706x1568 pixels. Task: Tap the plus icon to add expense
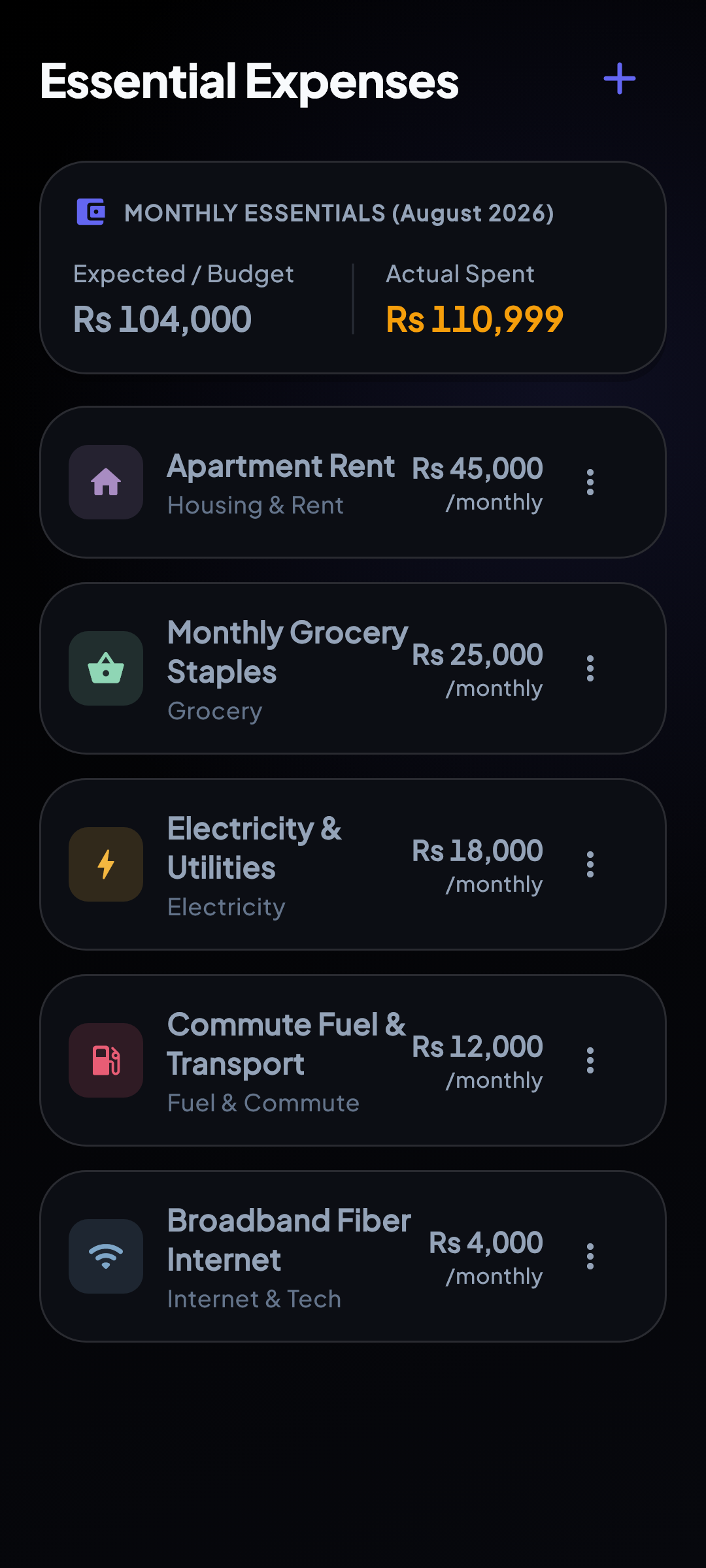(x=619, y=79)
